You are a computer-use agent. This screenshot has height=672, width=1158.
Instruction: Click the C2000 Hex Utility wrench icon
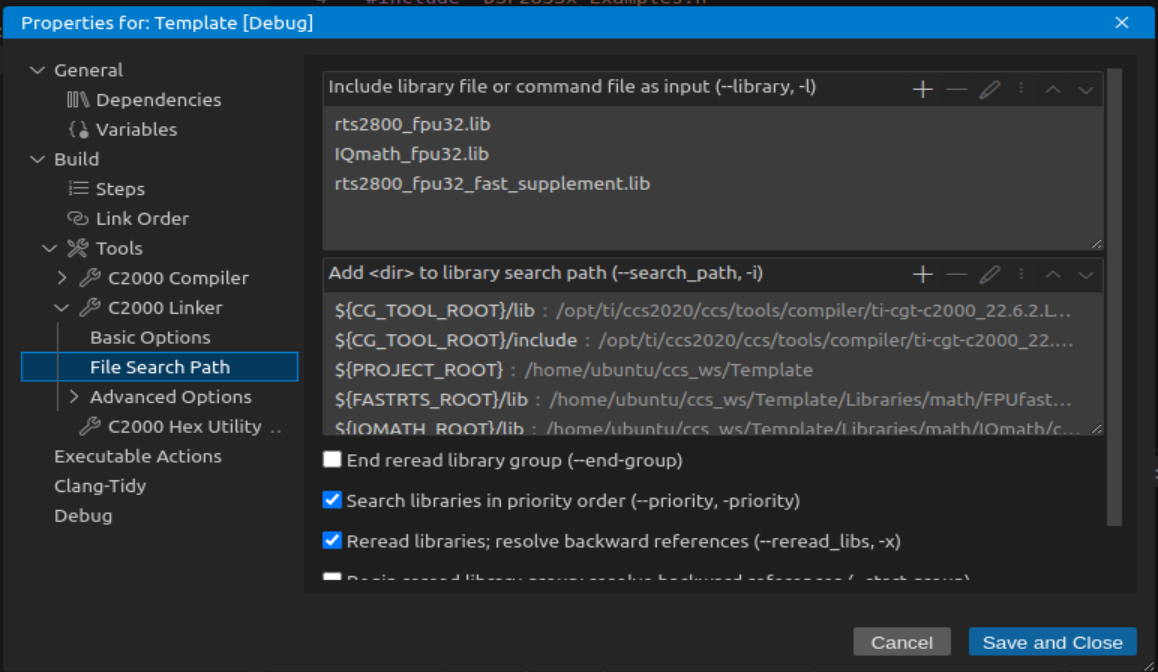pos(89,426)
